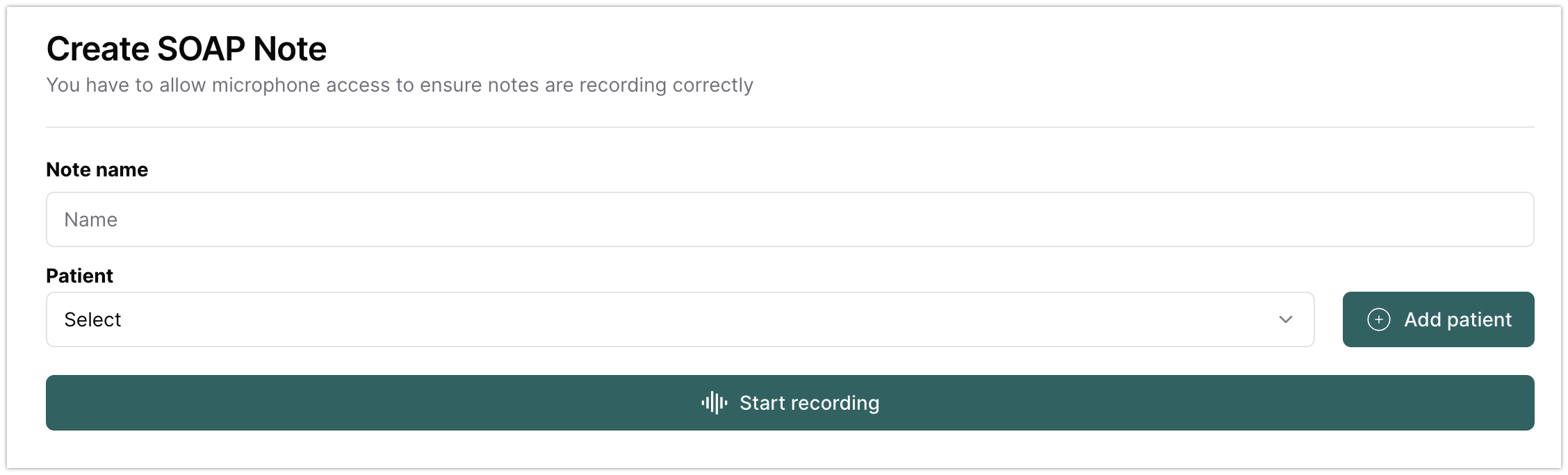Click the Add patient button text
Screen dimensions: 1568x475
[x=1457, y=319]
